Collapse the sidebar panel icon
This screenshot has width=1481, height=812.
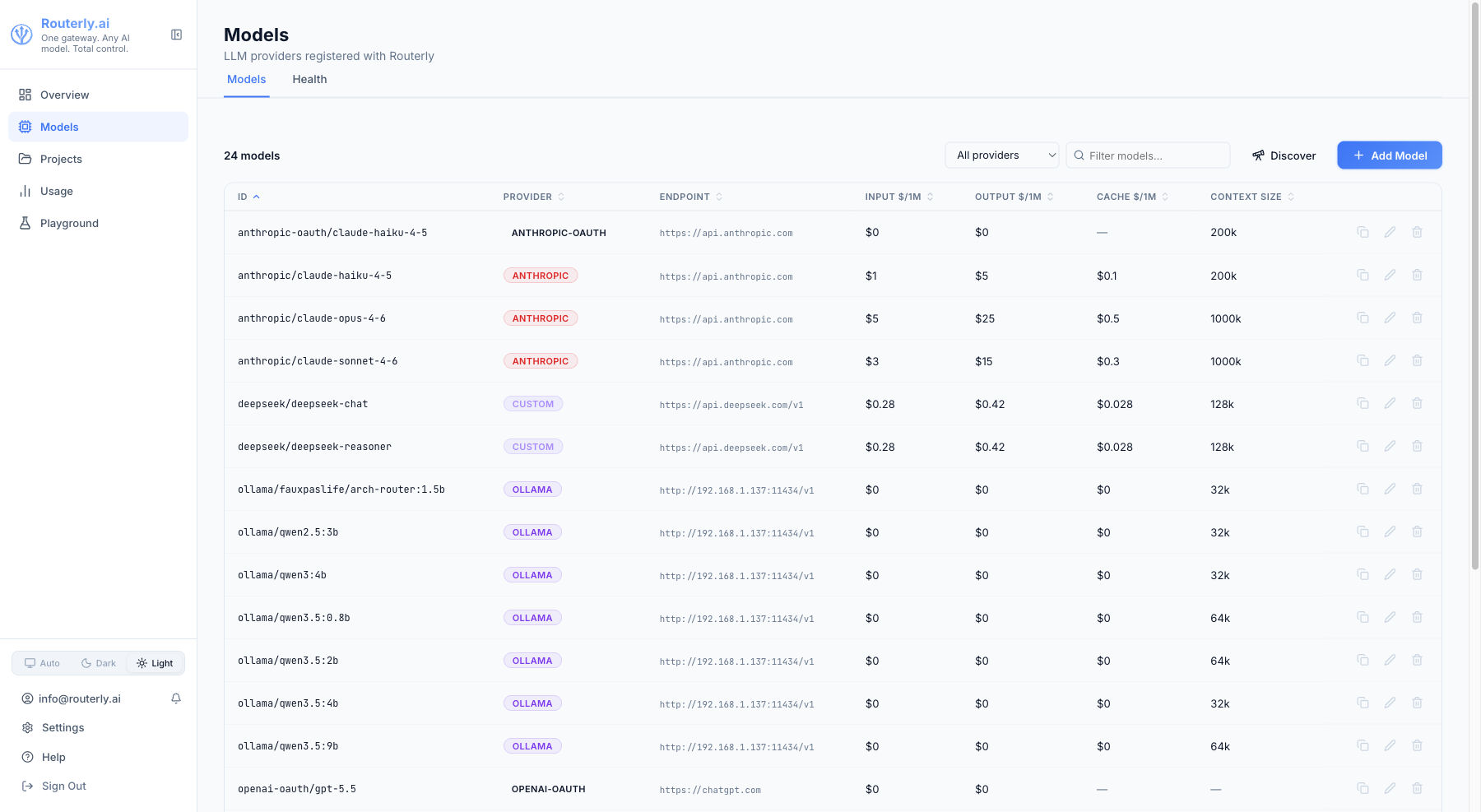176,35
